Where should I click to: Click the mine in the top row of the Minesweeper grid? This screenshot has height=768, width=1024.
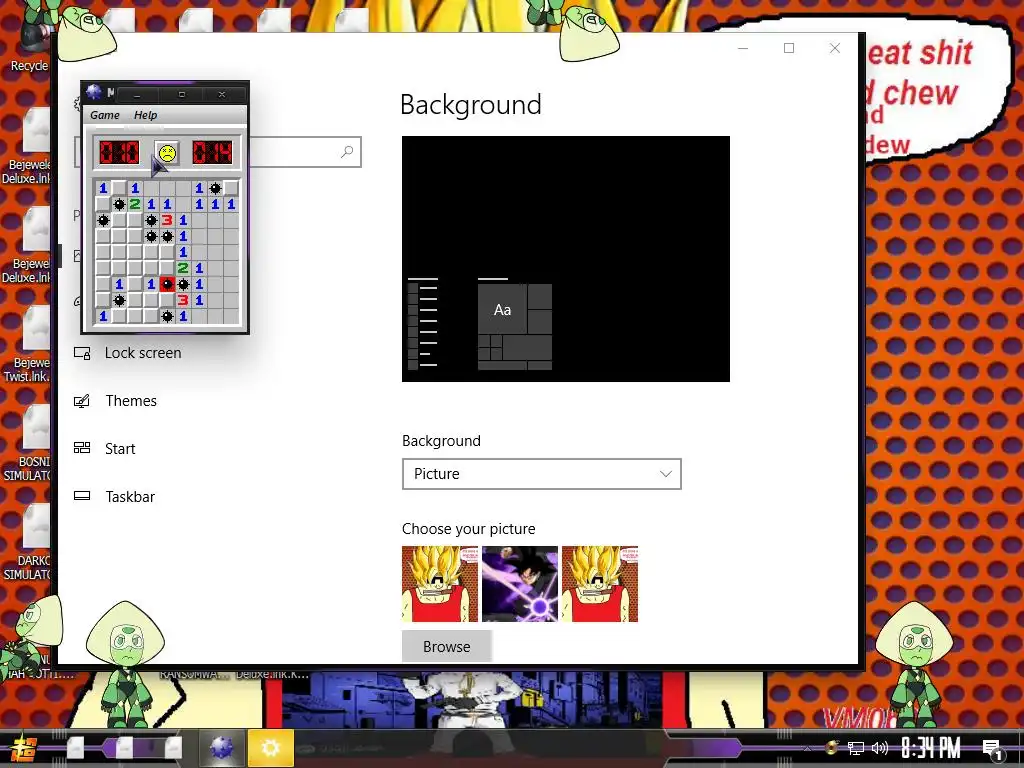coord(215,189)
